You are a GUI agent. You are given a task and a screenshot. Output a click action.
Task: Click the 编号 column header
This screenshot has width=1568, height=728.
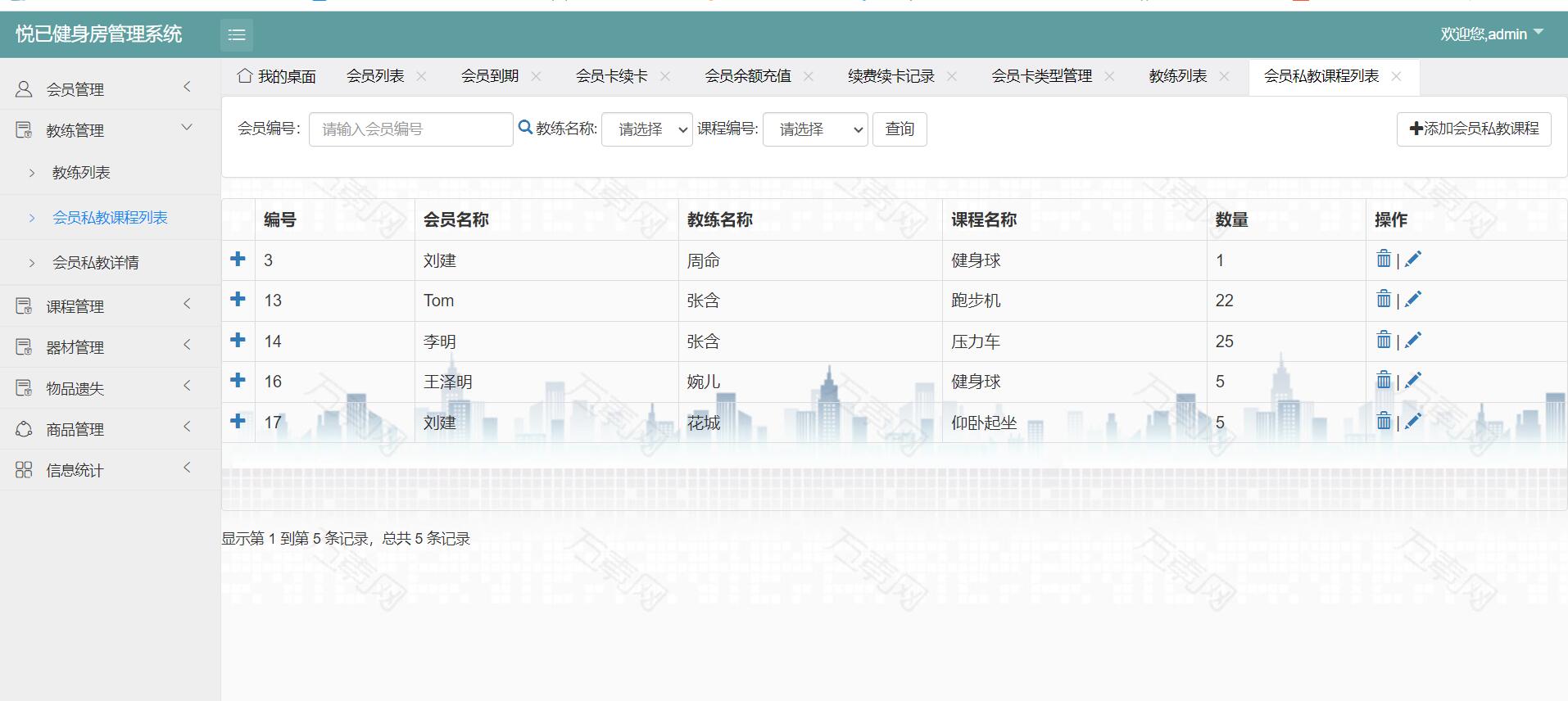[x=280, y=219]
